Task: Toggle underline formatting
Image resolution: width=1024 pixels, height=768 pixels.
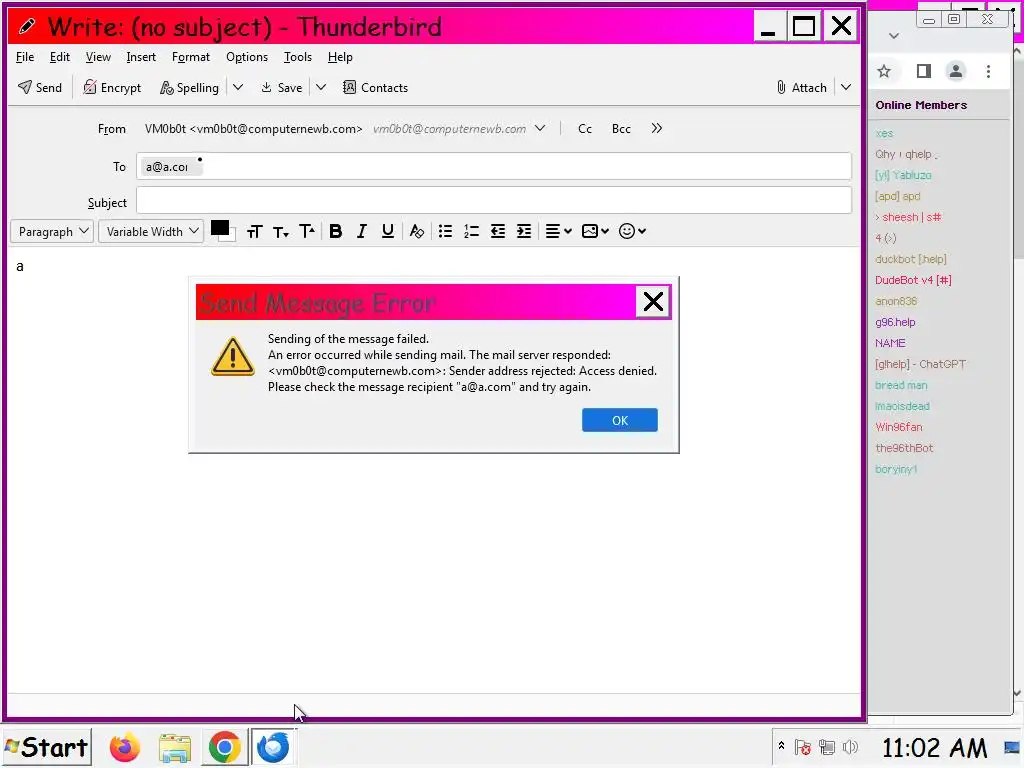Action: 387,231
